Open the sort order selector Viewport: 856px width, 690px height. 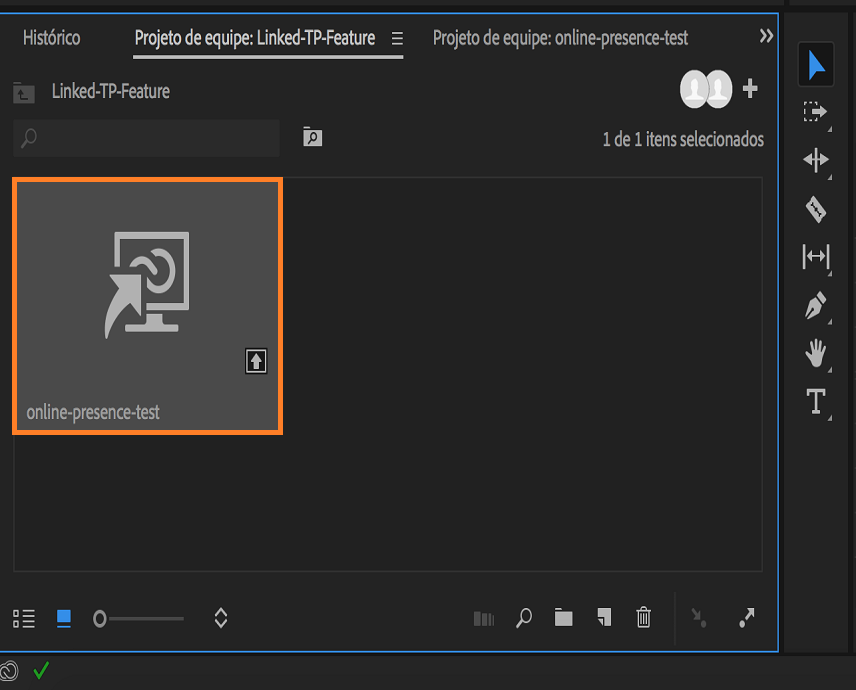click(220, 618)
